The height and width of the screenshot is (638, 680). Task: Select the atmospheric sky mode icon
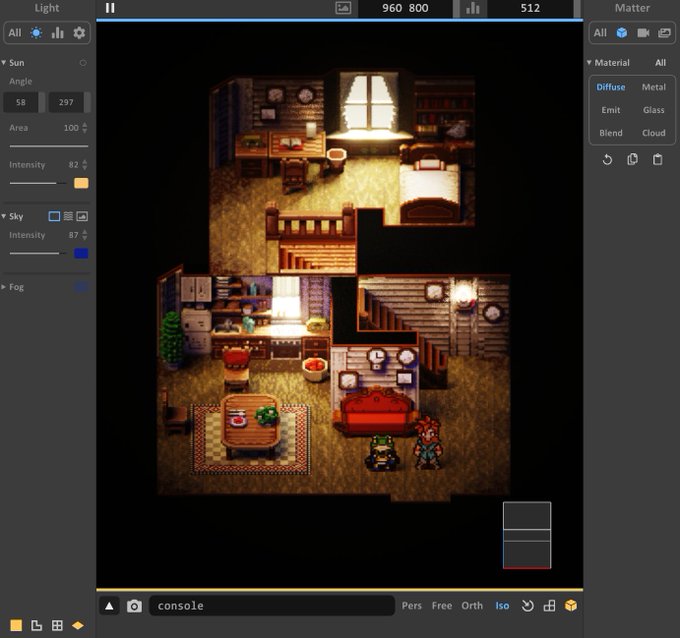(68, 216)
